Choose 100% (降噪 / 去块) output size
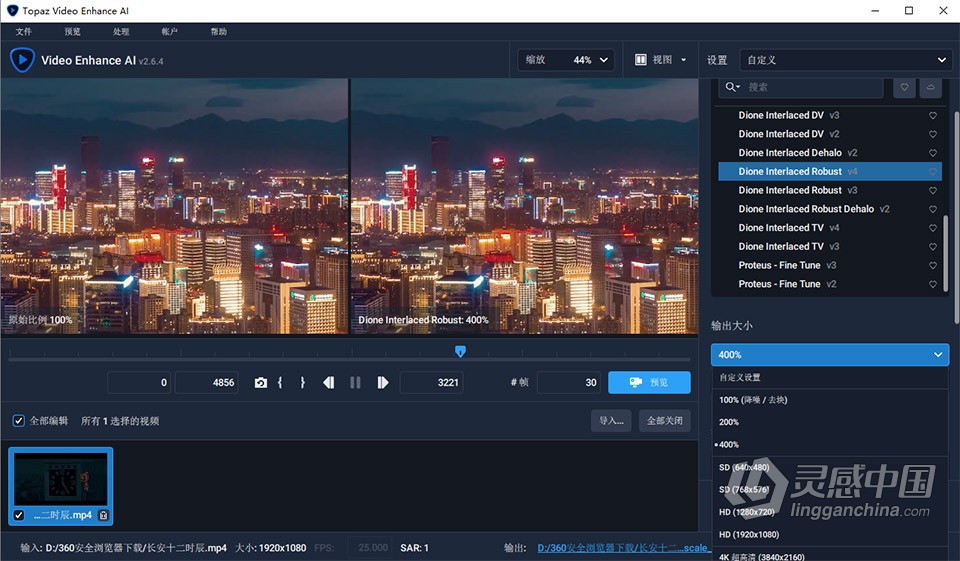The width and height of the screenshot is (960, 561). (830, 400)
